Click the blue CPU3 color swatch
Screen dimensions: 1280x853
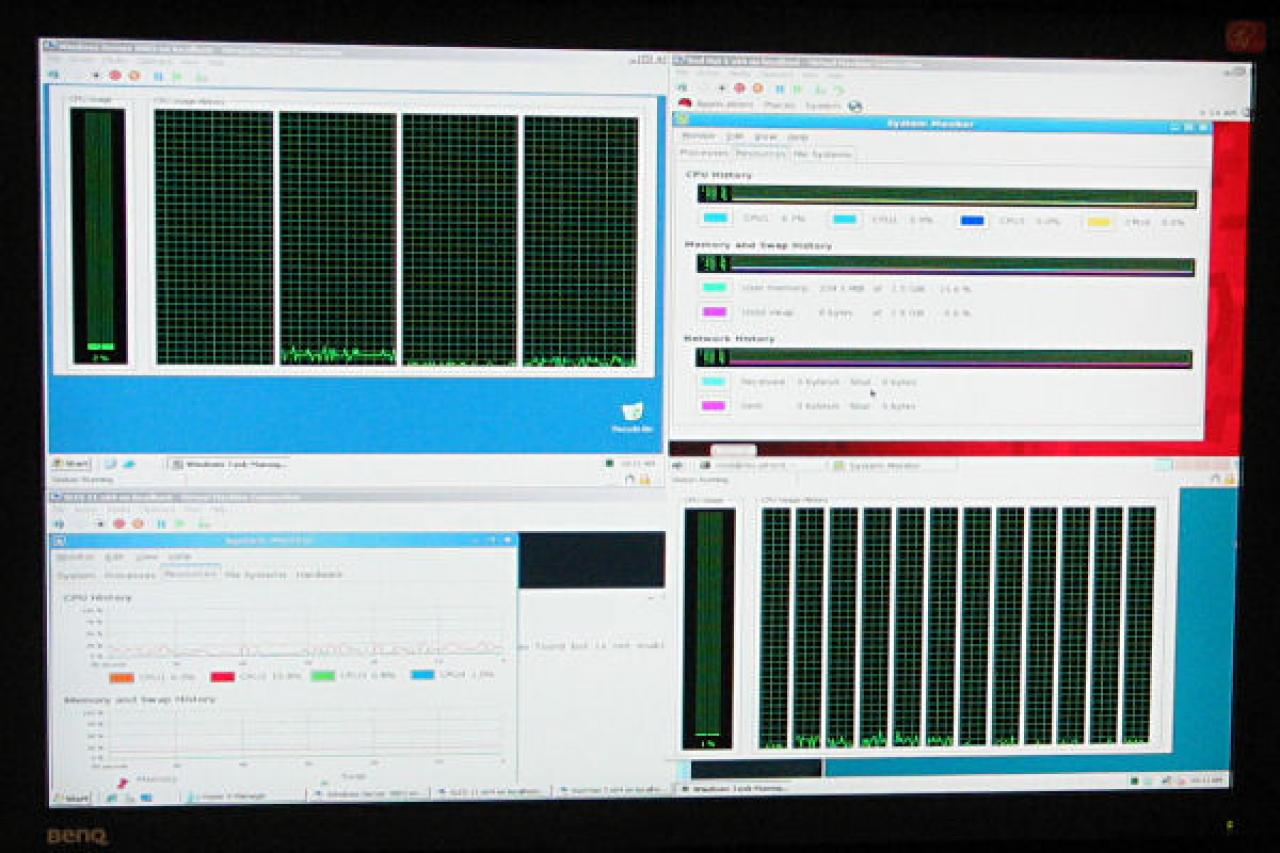pyautogui.click(x=972, y=221)
